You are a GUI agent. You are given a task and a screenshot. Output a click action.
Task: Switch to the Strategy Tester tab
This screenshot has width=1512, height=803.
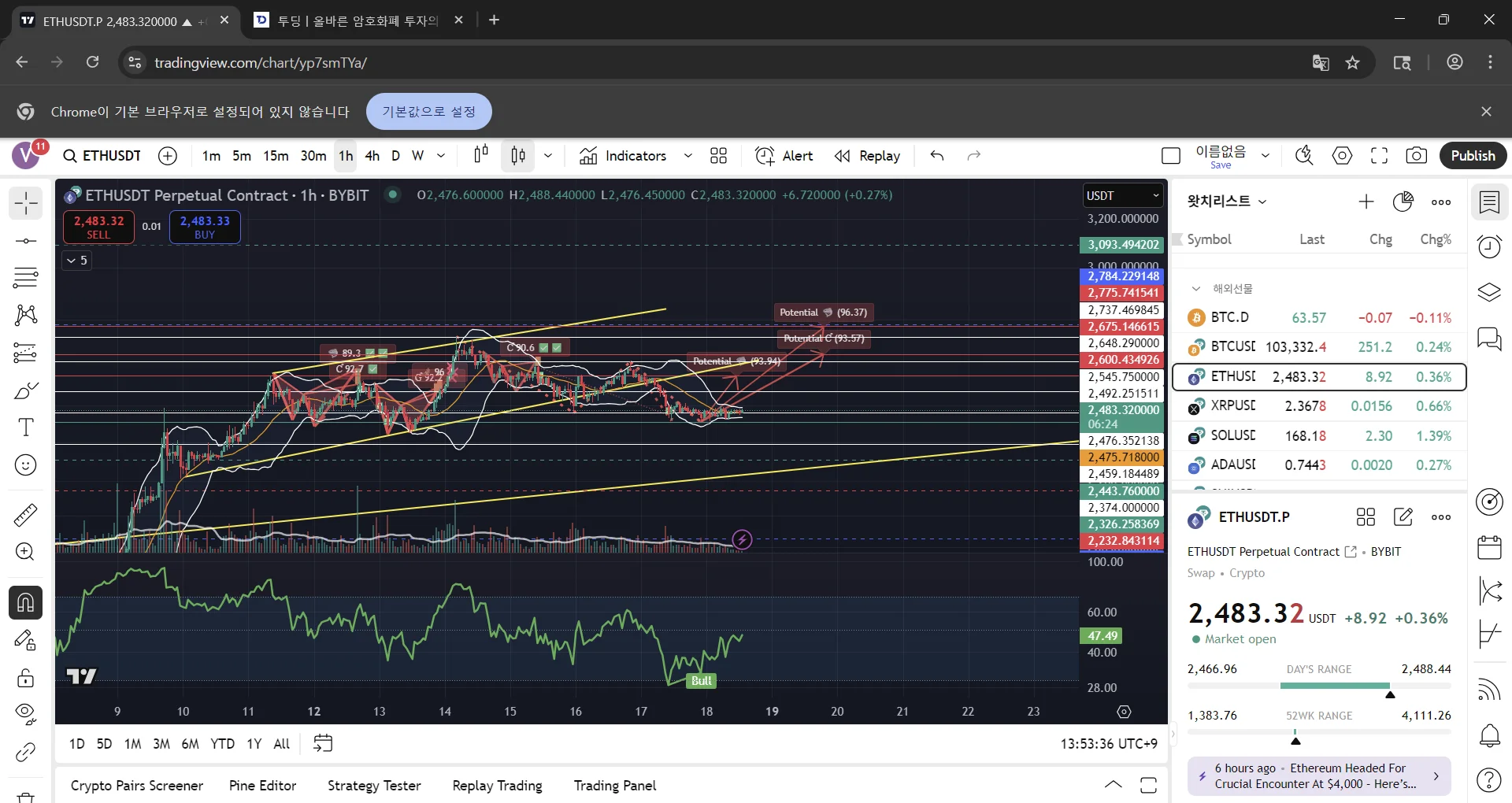pos(374,786)
